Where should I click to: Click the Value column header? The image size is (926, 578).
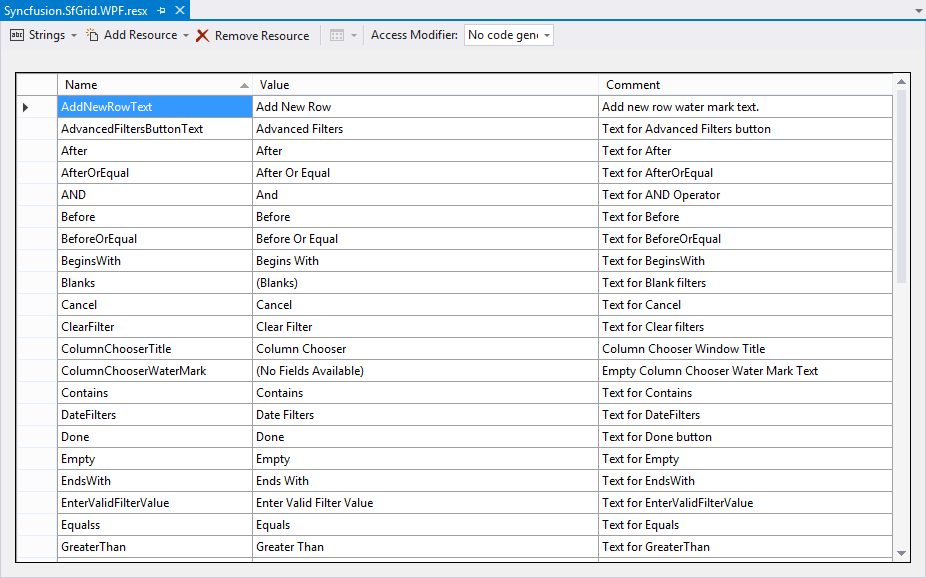pos(425,85)
